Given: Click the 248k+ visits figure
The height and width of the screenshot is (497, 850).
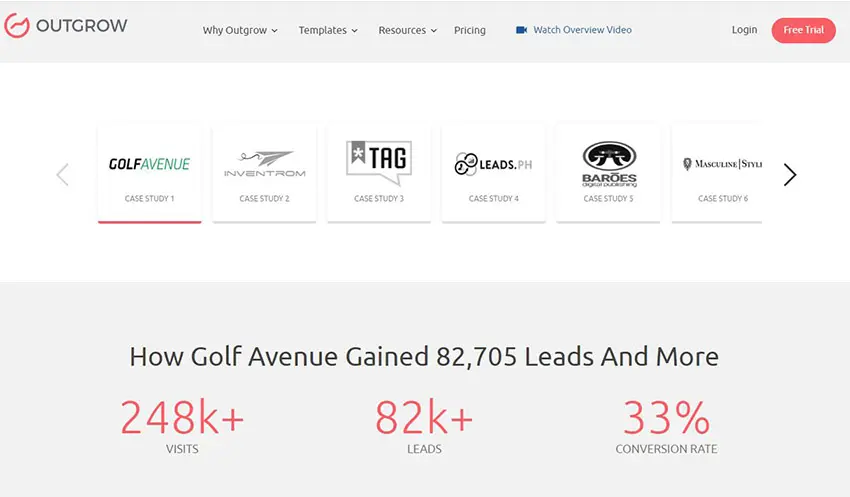Looking at the screenshot, I should 182,417.
